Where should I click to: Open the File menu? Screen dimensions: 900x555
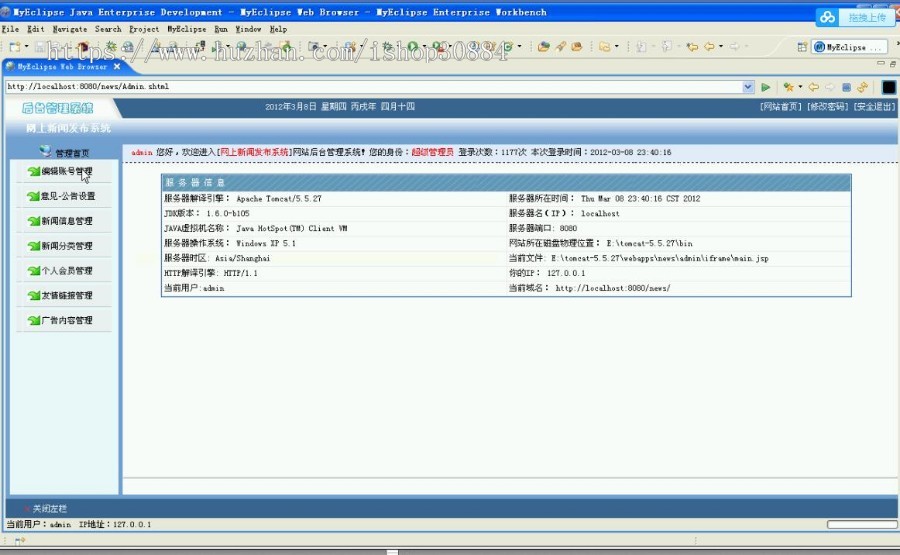click(10, 29)
